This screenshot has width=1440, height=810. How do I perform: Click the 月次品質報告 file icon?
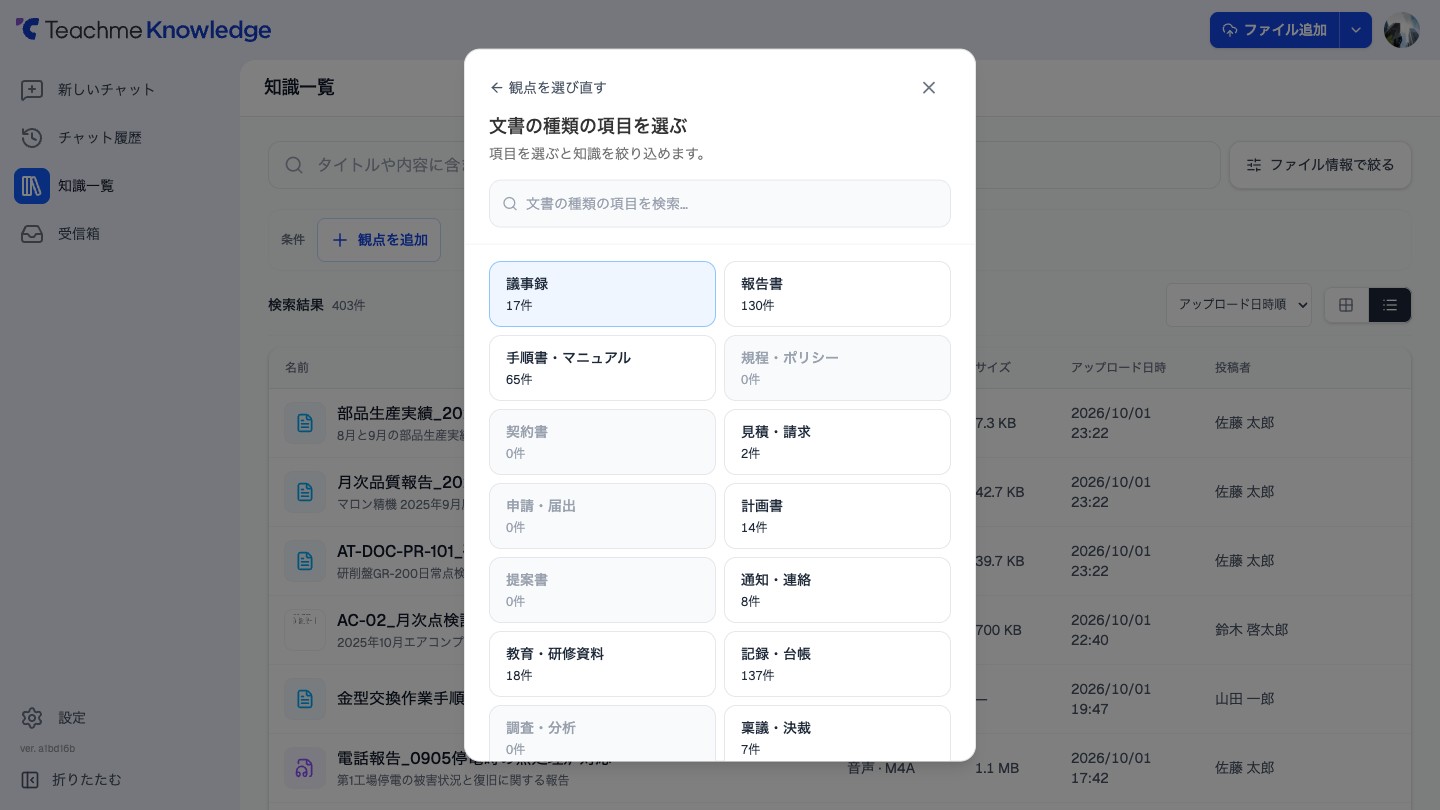pyautogui.click(x=305, y=492)
